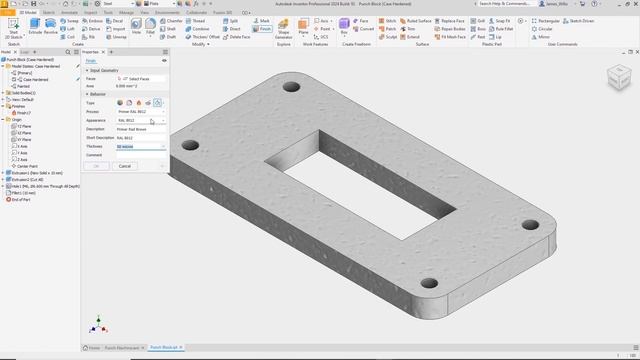Activate the Split command

point(231,21)
